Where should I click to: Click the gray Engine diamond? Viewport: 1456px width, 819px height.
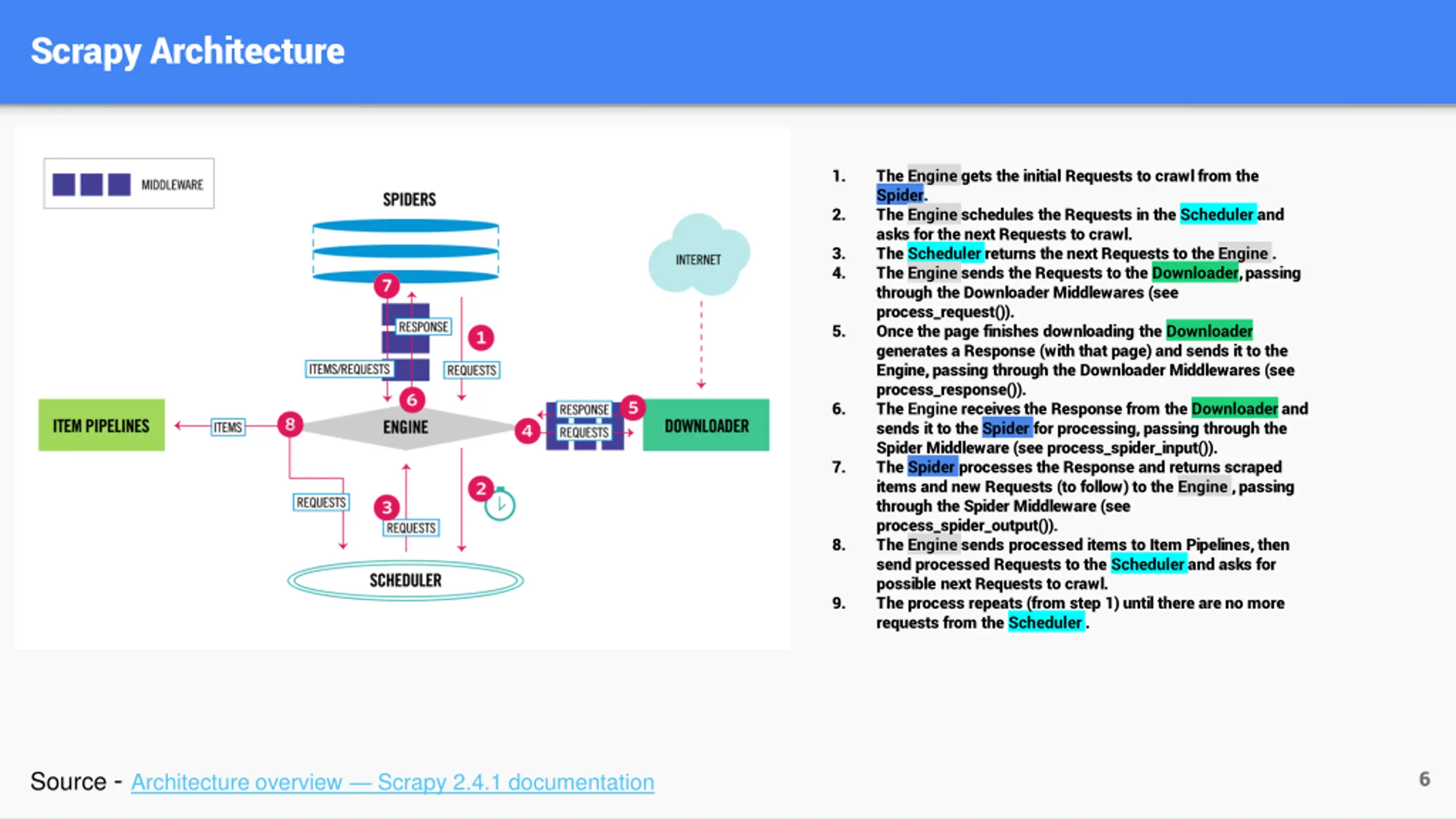(406, 427)
